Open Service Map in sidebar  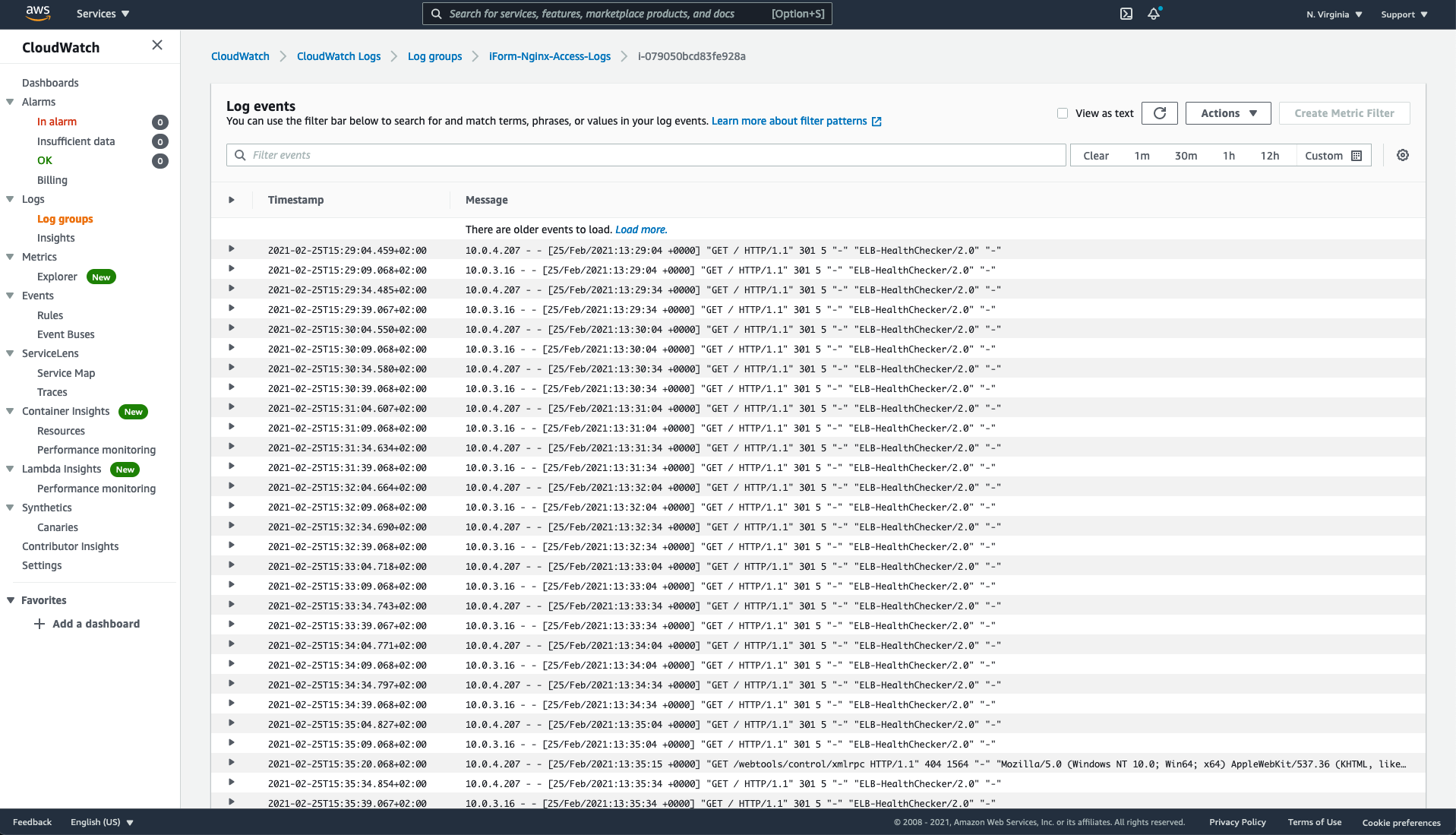tap(66, 373)
